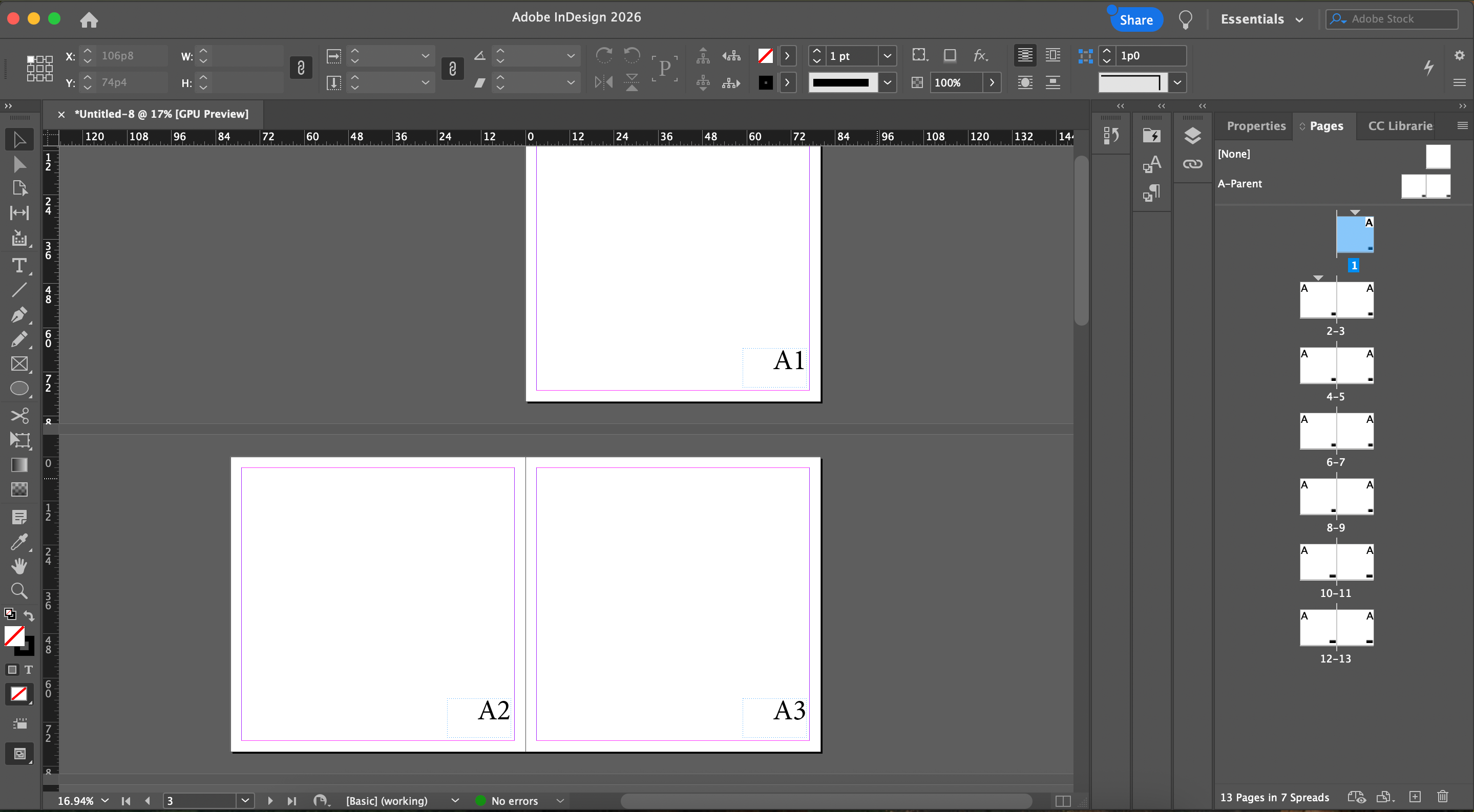Select the Scissors tool
1474x812 pixels.
(x=19, y=415)
